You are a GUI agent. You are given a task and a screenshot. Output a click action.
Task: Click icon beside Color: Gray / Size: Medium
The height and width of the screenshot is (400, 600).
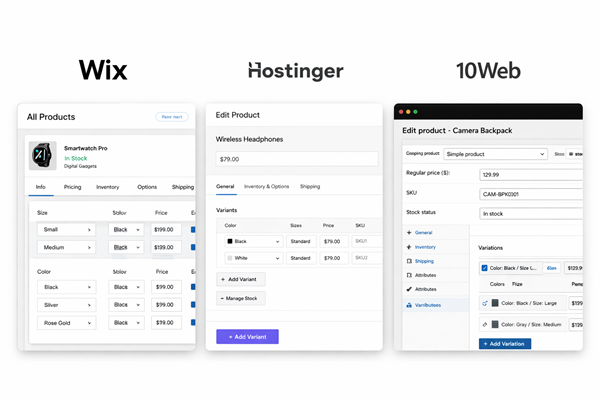pos(485,325)
